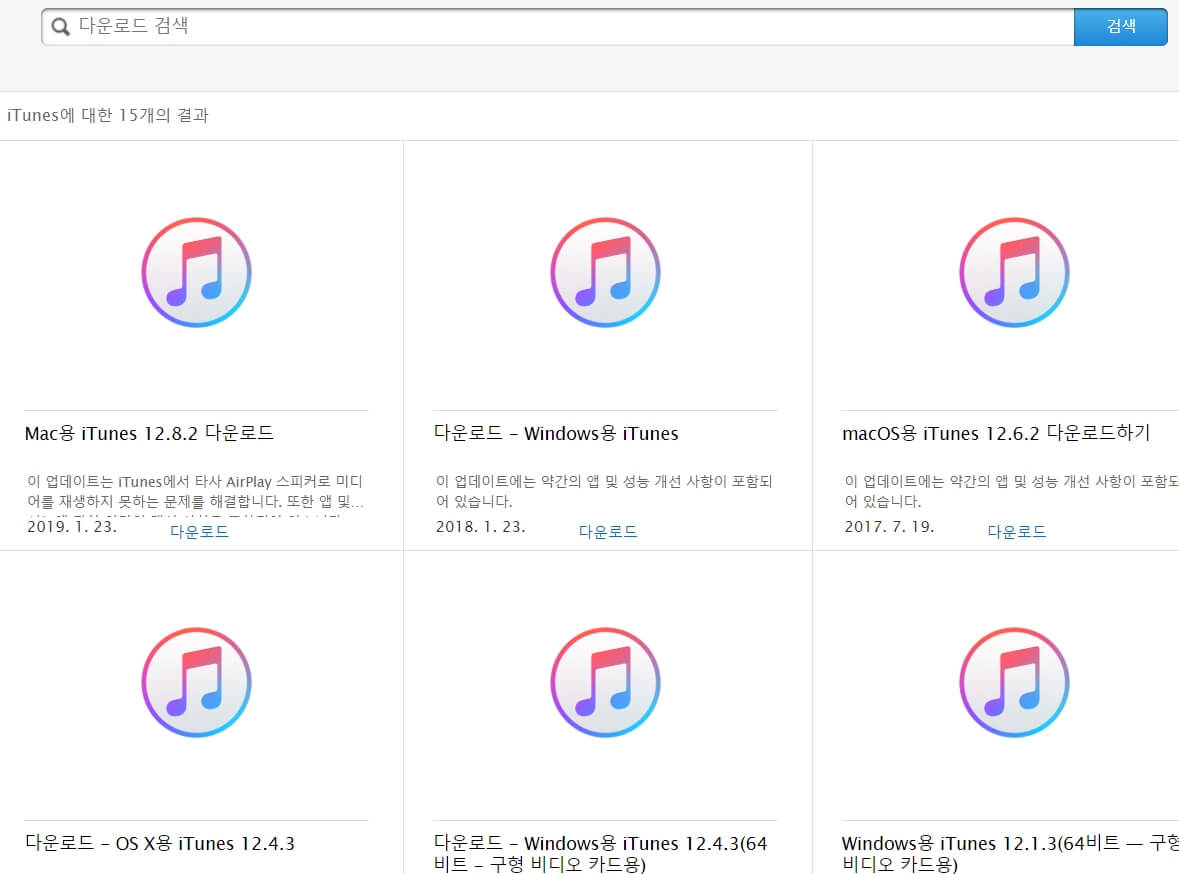1179x874 pixels.
Task: Open Windows용 iTunes 12.1.3(64비트) title
Action: click(1010, 853)
